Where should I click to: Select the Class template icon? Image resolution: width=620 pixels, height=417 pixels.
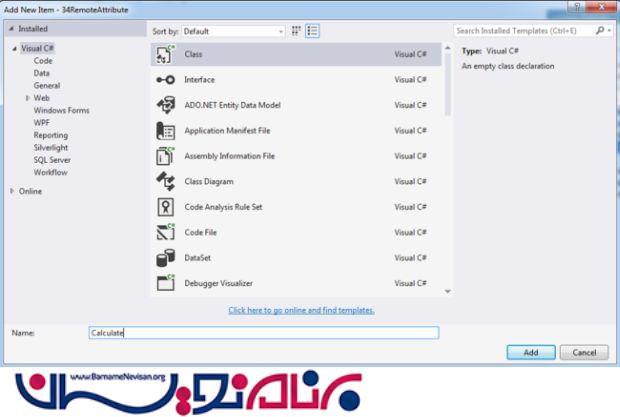point(166,54)
